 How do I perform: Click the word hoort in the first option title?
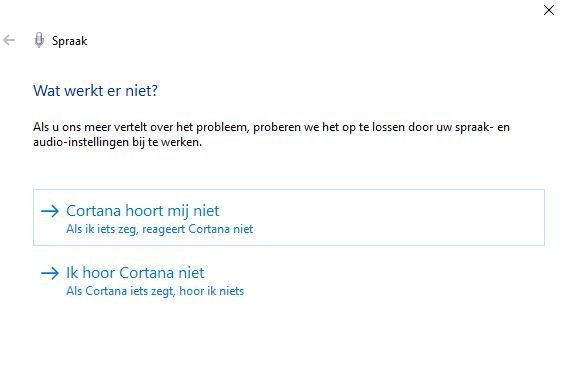click(144, 211)
